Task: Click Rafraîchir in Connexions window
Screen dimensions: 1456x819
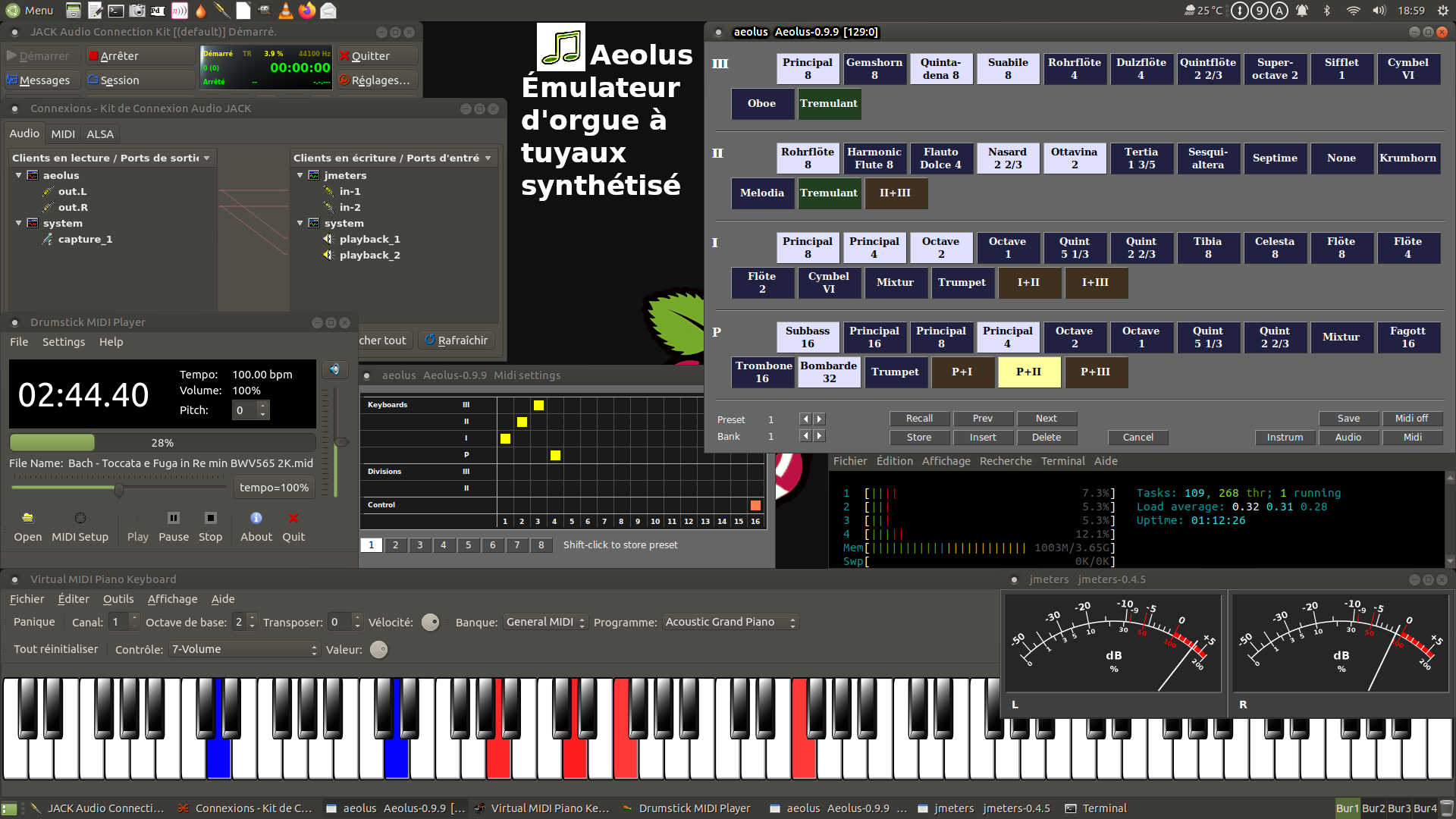Action: click(457, 340)
